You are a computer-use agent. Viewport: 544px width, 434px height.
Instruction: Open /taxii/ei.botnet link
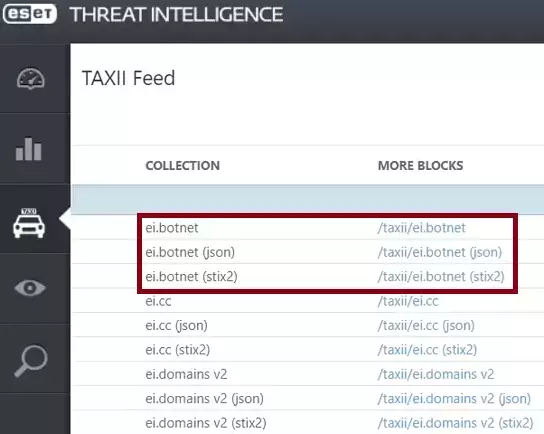point(422,228)
